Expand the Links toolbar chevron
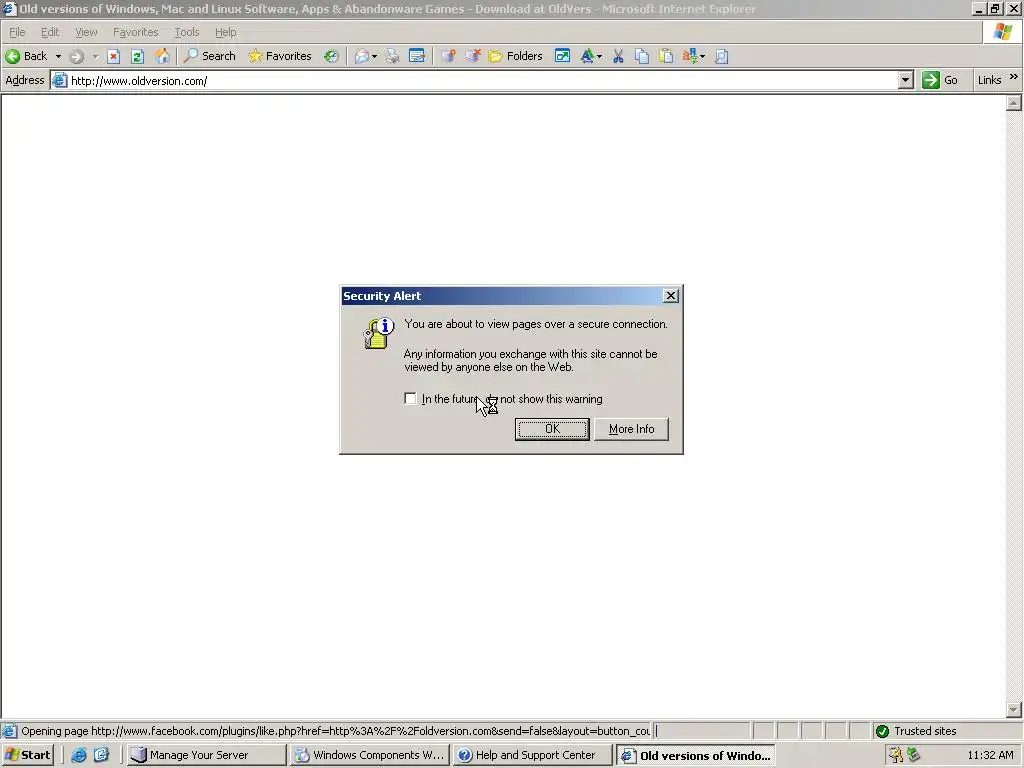The image size is (1024, 768). pos(1014,77)
